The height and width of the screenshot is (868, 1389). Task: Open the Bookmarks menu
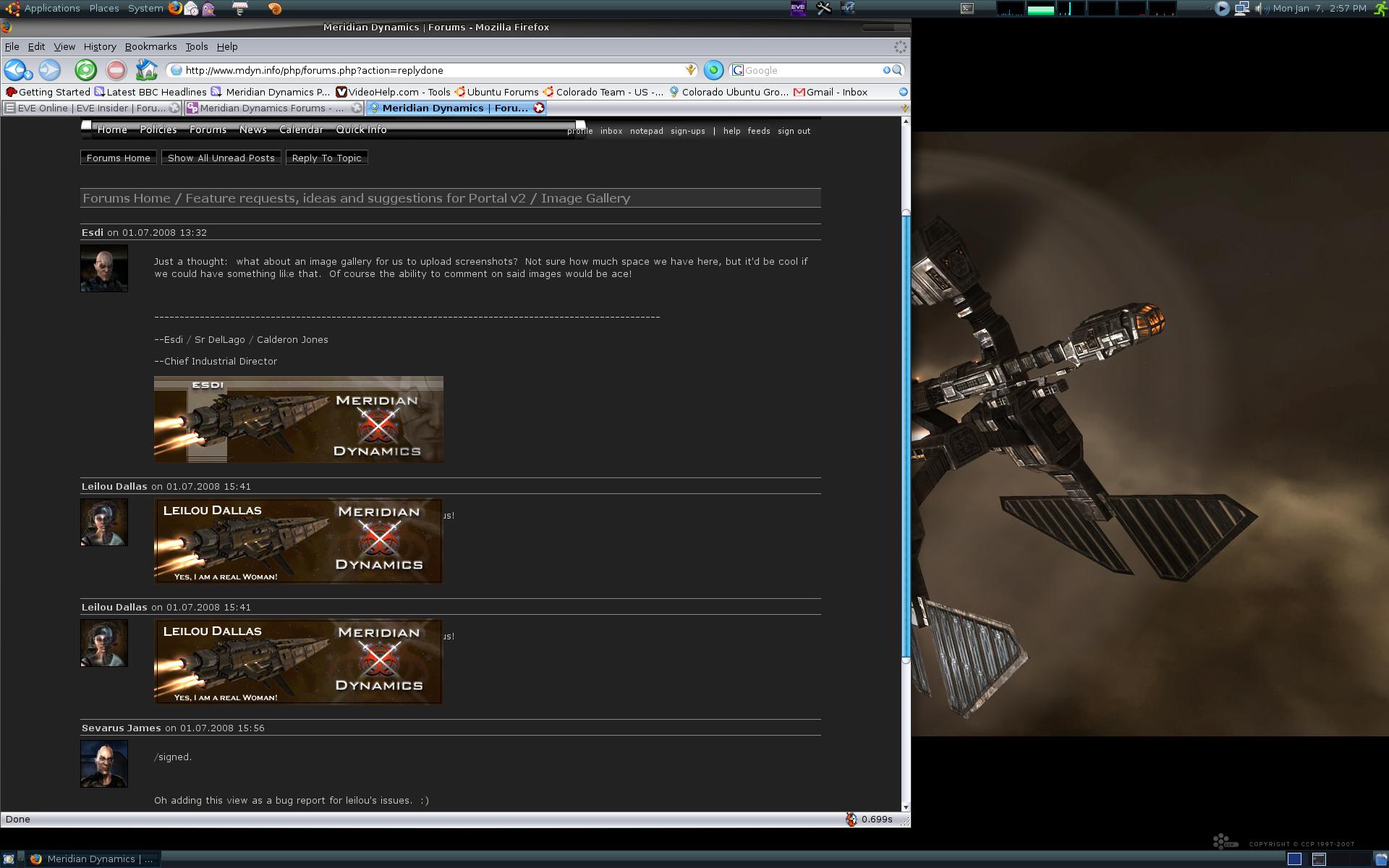[x=150, y=46]
